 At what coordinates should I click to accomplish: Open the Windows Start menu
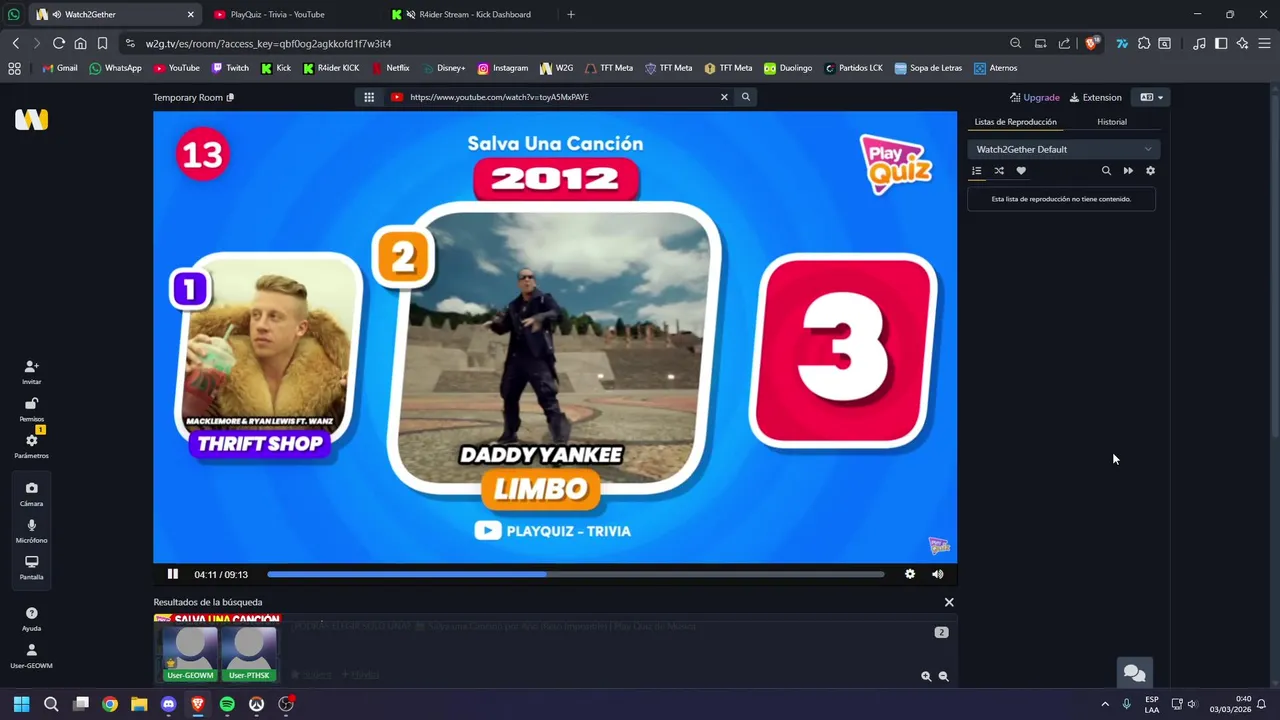tap(21, 704)
